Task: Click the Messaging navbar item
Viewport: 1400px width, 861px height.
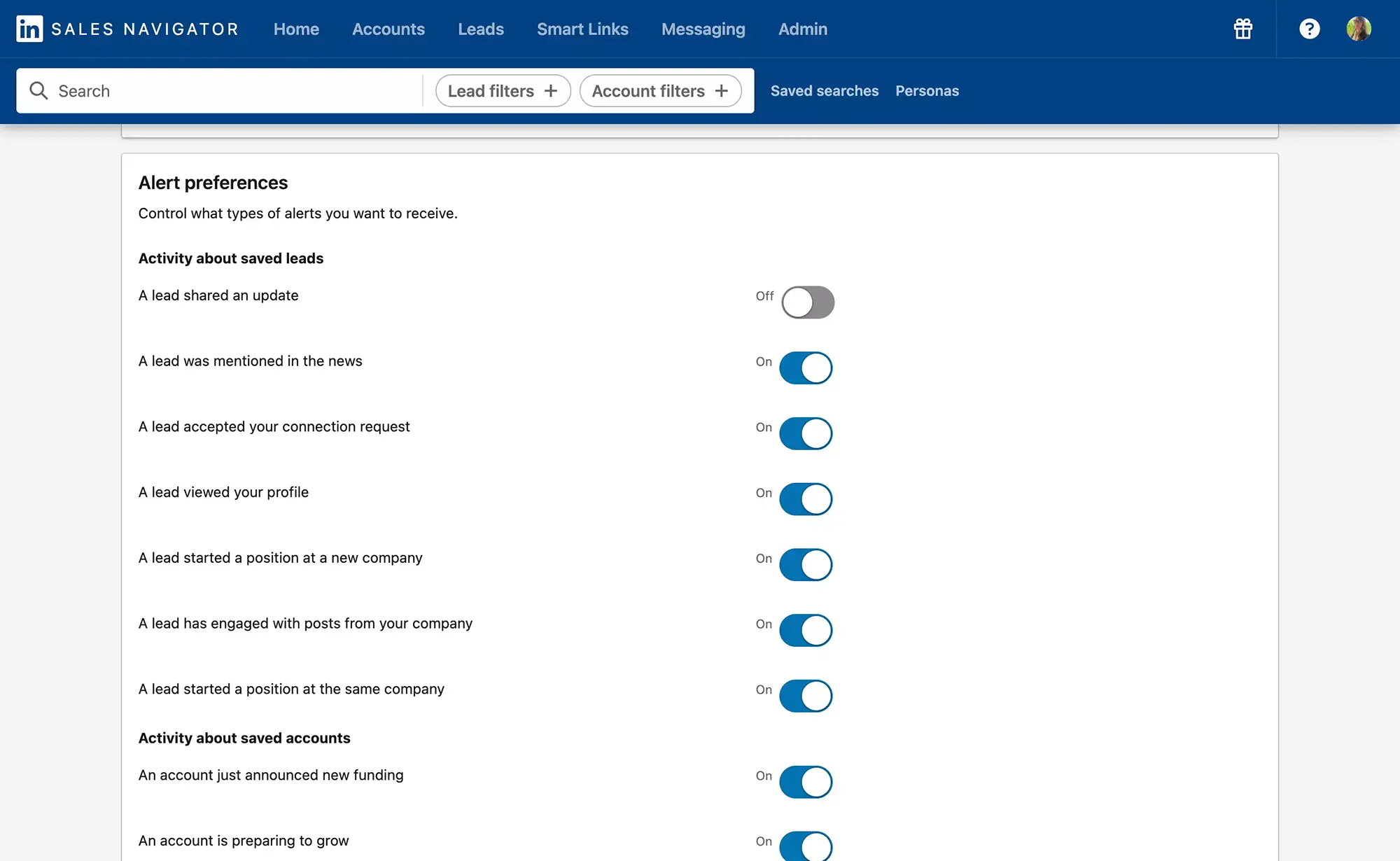Action: 704,28
